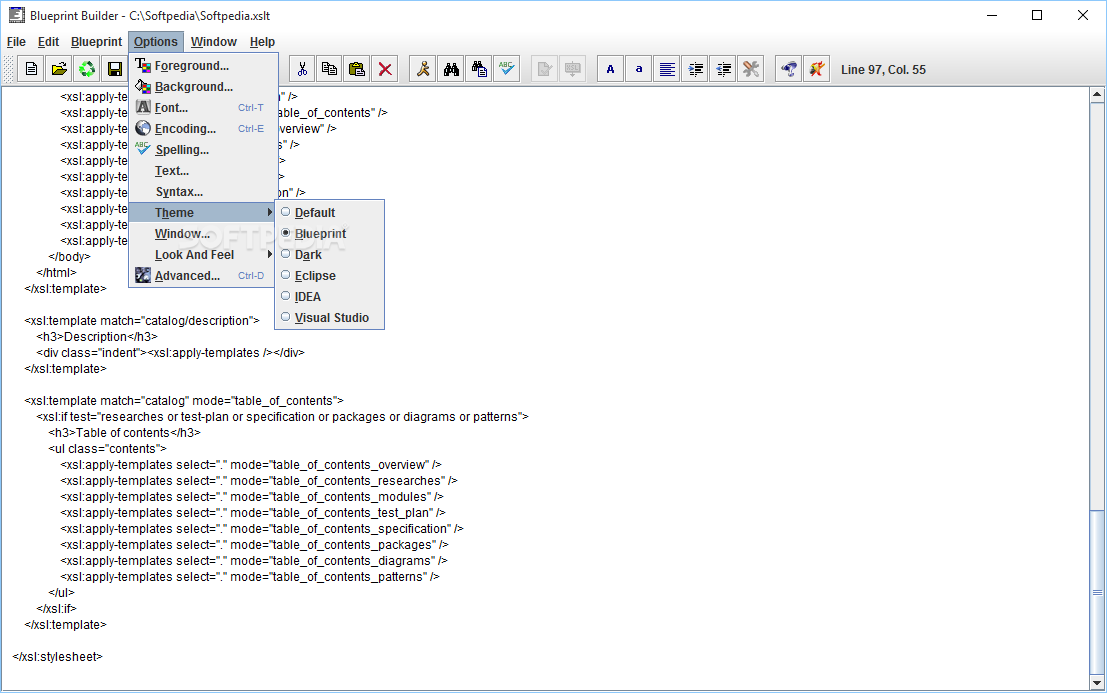Click the line with table_of_contents_diagrams
The image size is (1107, 693).
coord(254,561)
